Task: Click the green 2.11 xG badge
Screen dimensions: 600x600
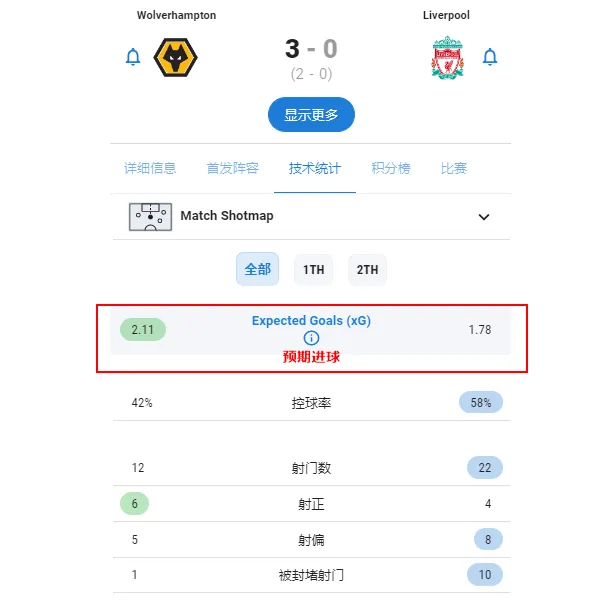Action: click(x=143, y=329)
